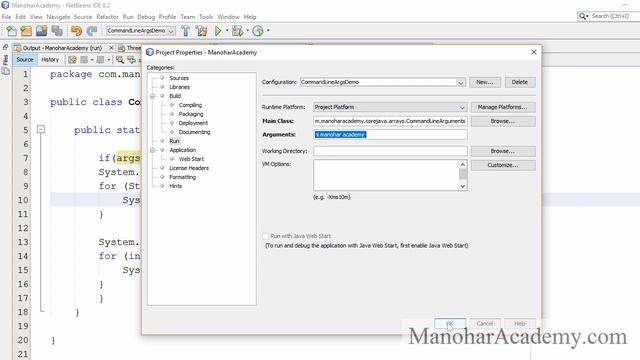Select the Compiling category
Viewport: 640px width, 360px height.
pos(190,105)
